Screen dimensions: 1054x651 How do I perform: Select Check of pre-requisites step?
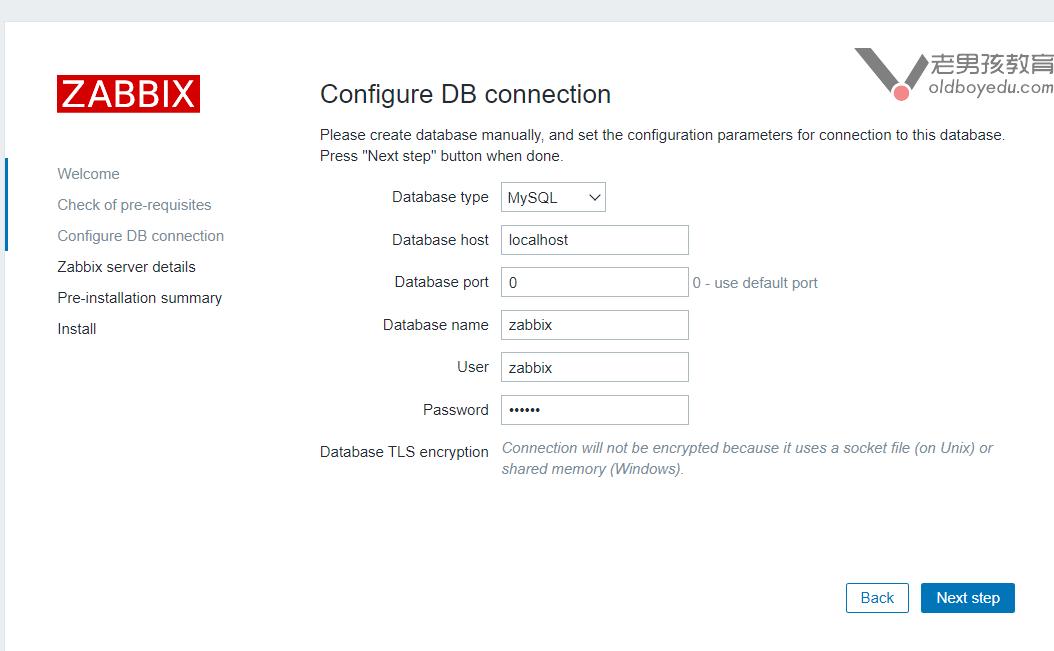click(x=134, y=205)
